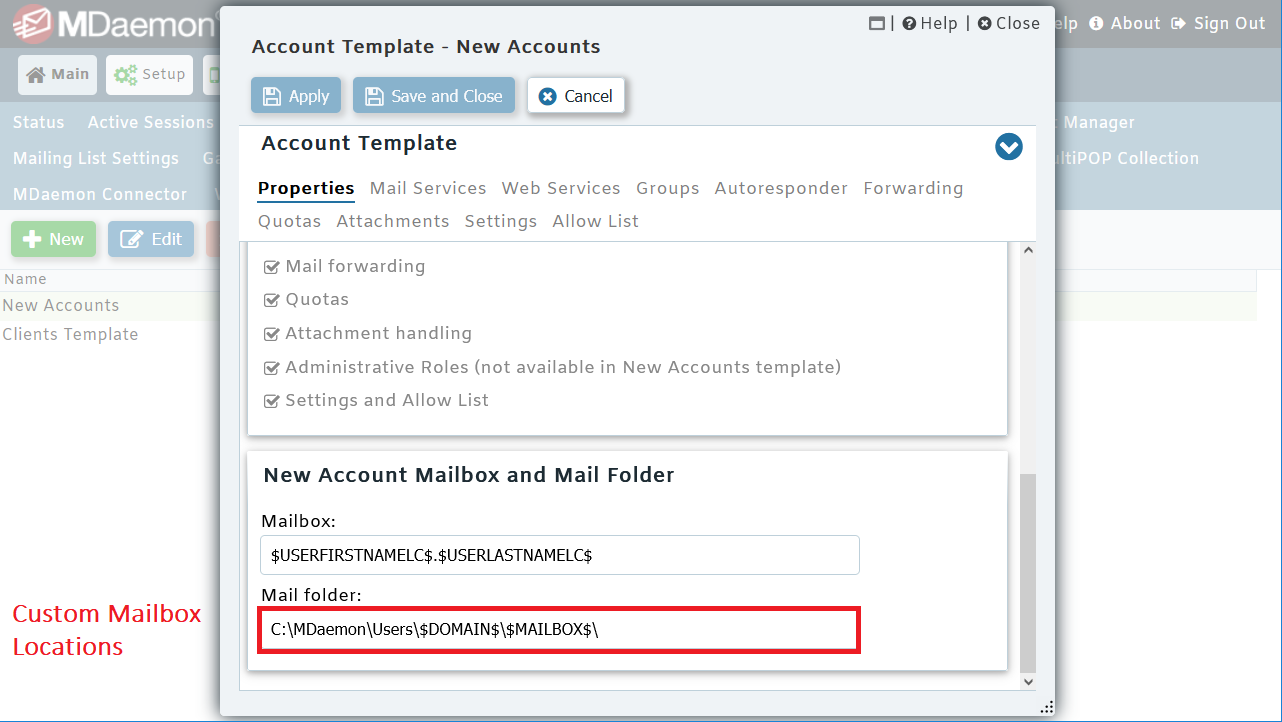This screenshot has width=1282, height=722.
Task: Click inside the Mailbox input field
Action: coord(559,555)
